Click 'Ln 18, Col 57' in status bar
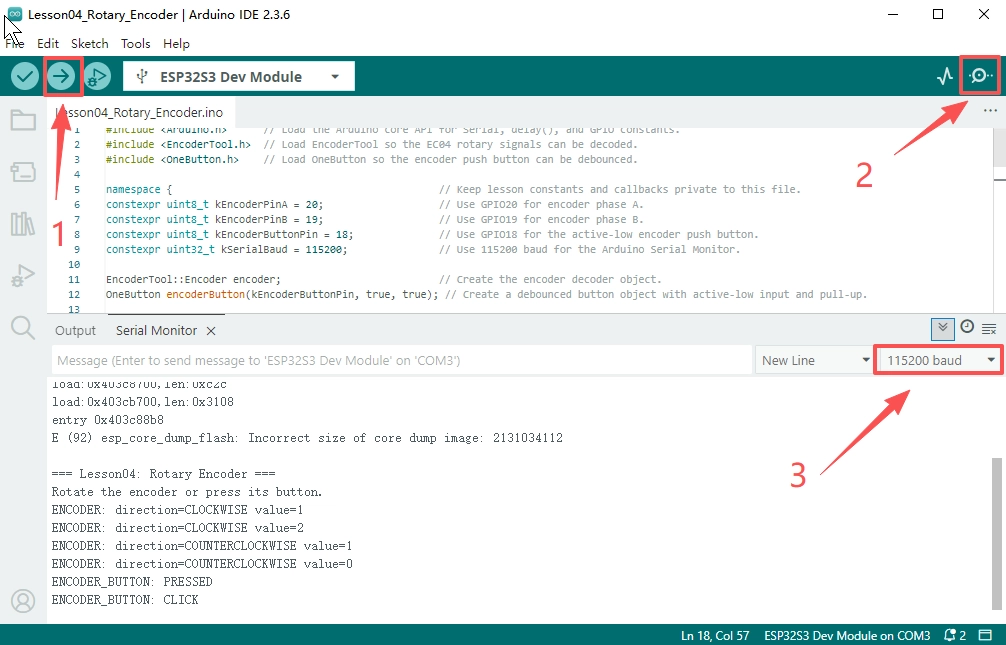The height and width of the screenshot is (645, 1006). 715,635
